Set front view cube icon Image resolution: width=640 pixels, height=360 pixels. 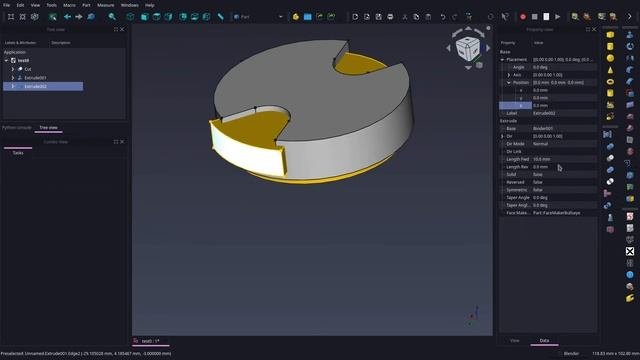coord(144,17)
